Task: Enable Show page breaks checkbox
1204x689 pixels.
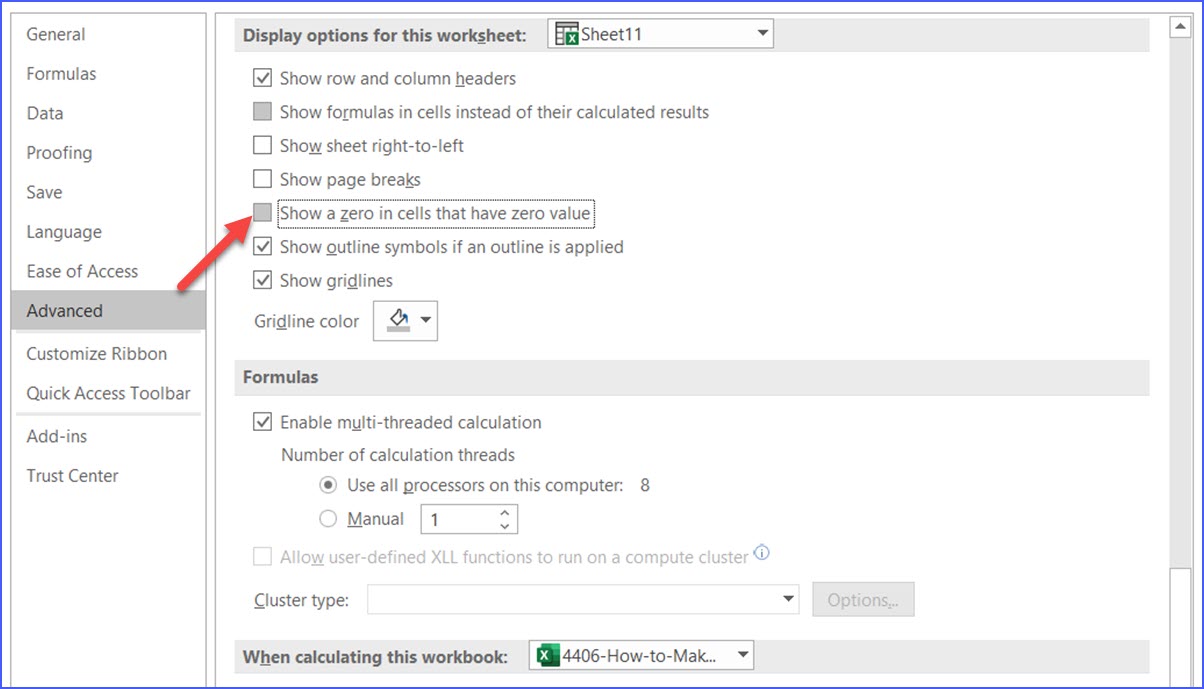Action: click(263, 180)
